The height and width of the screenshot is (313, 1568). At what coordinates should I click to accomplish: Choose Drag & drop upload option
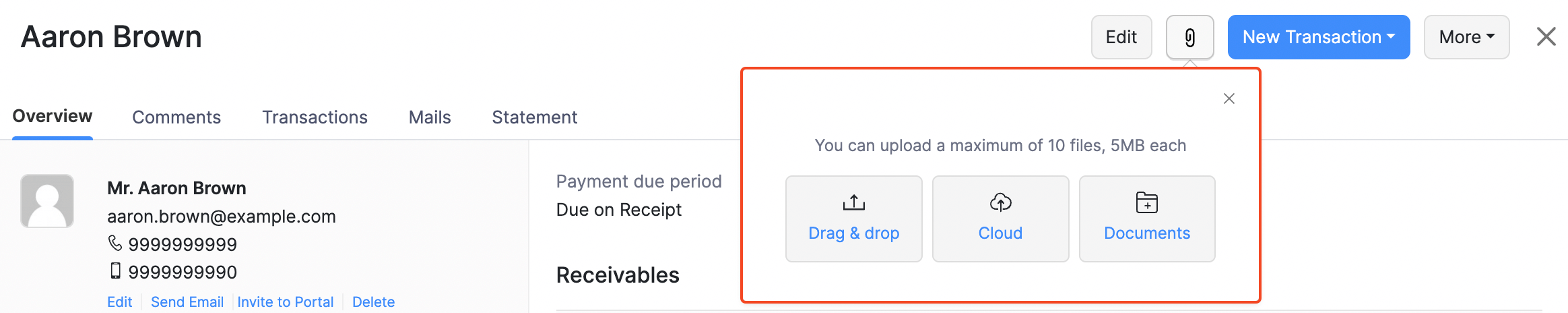pos(853,219)
